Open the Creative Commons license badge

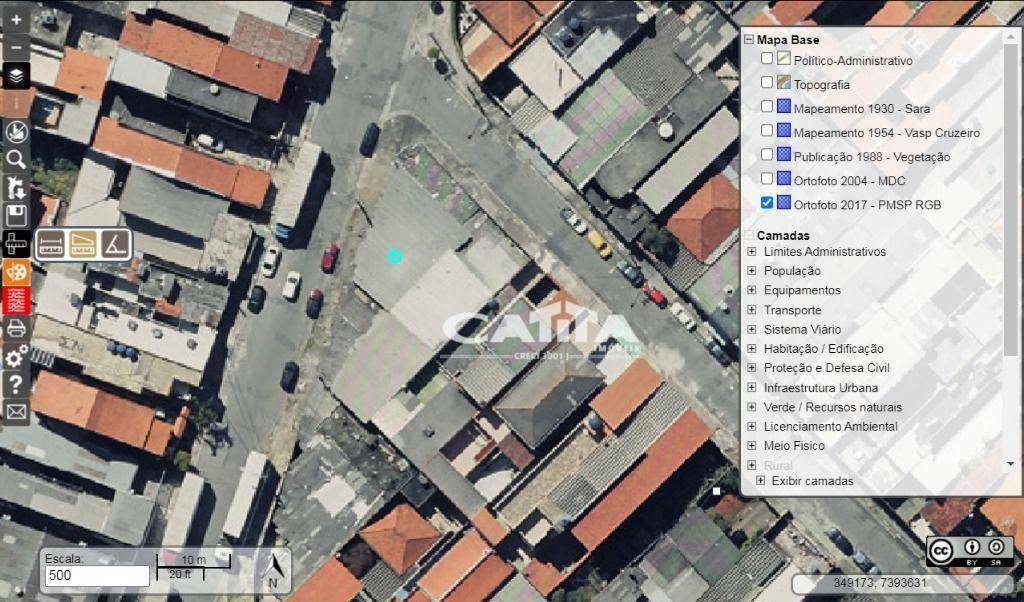coord(970,552)
